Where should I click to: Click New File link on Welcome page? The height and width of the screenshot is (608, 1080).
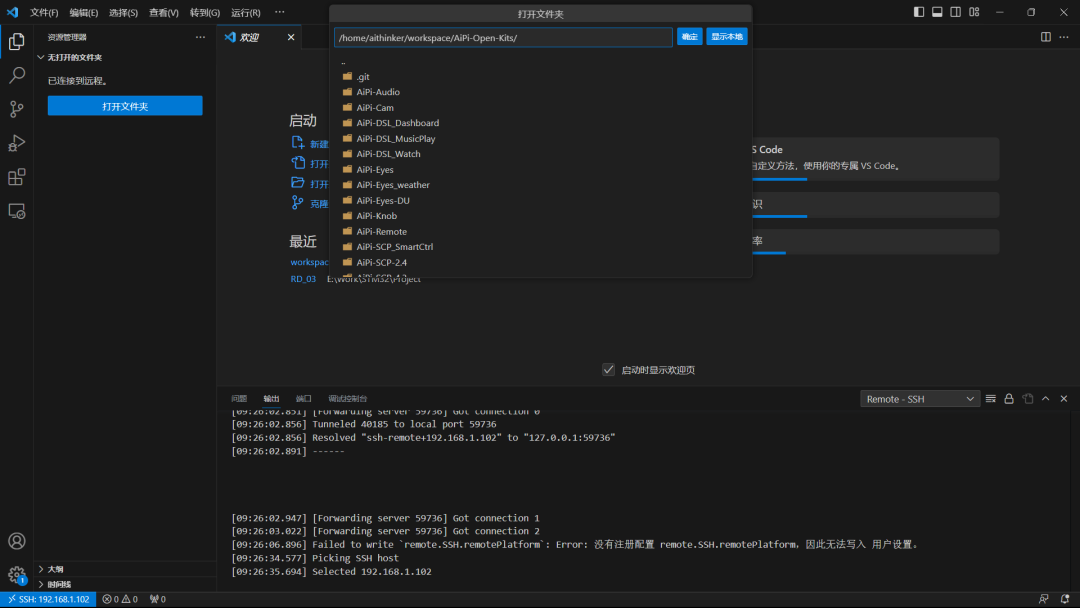(310, 143)
